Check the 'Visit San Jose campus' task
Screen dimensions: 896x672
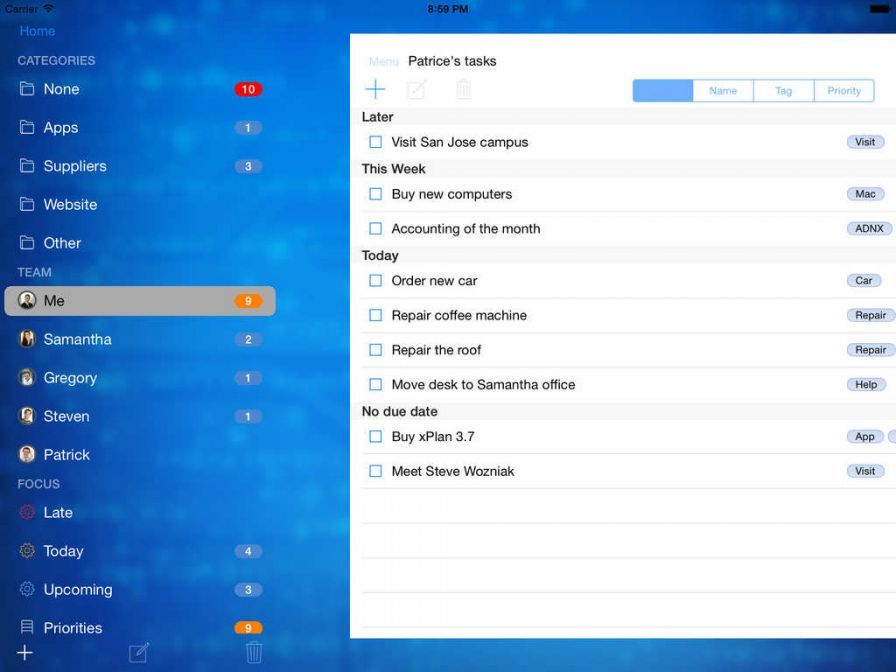[x=376, y=142]
